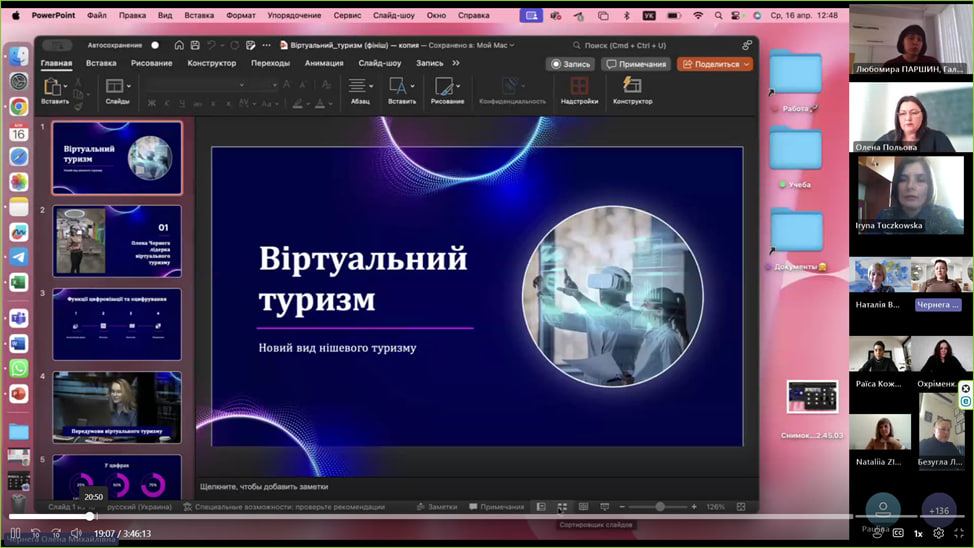Click the zoom slider in status bar
This screenshot has height=548, width=974.
[x=659, y=507]
